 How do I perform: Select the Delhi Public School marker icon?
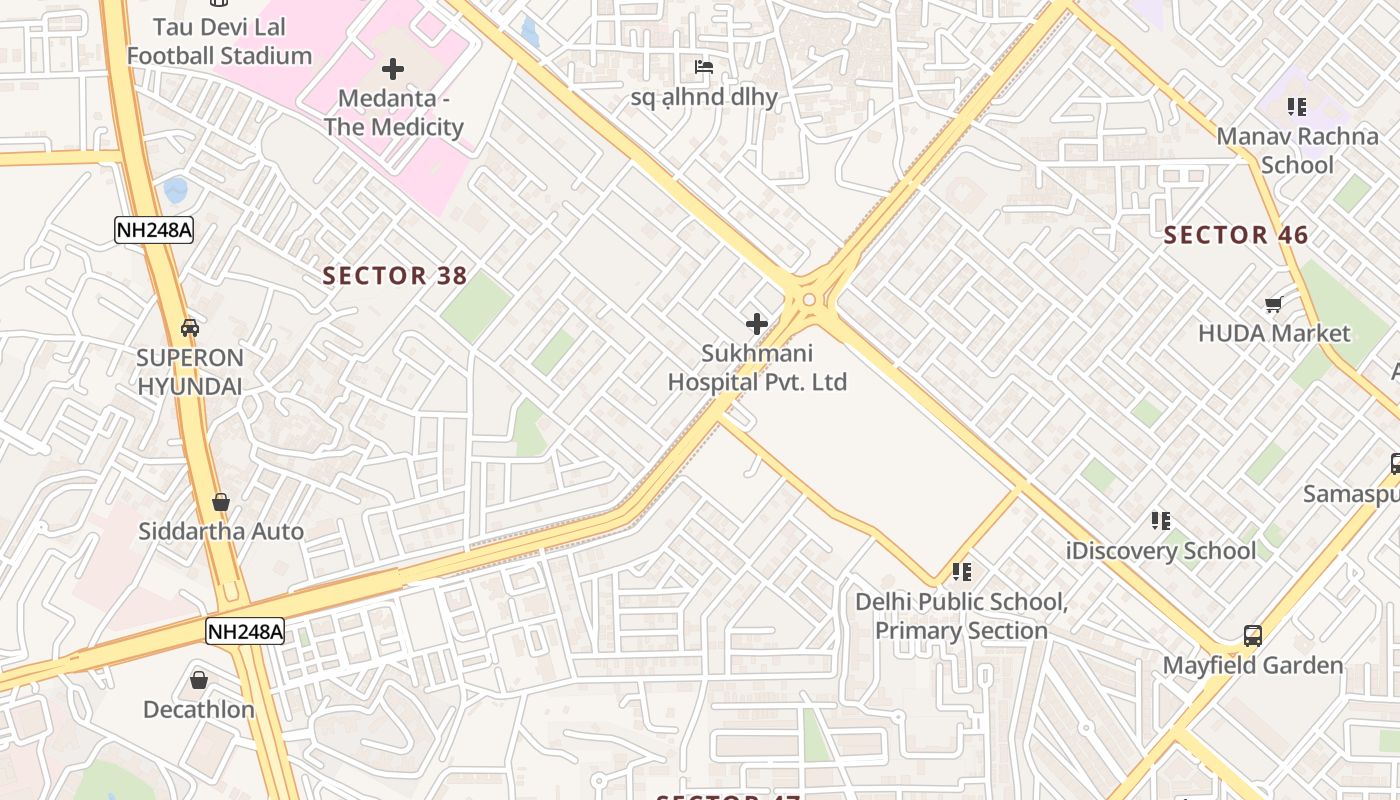[x=962, y=571]
